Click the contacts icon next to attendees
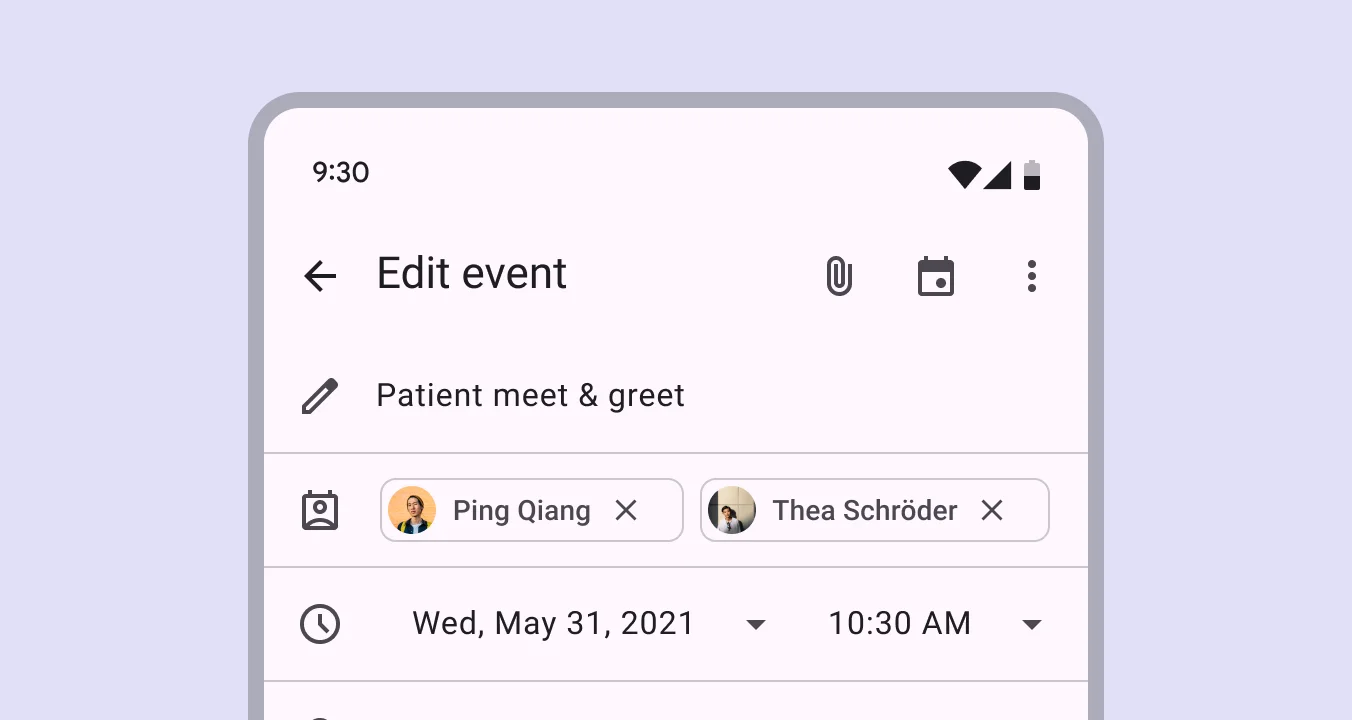The height and width of the screenshot is (720, 1352). coord(320,510)
